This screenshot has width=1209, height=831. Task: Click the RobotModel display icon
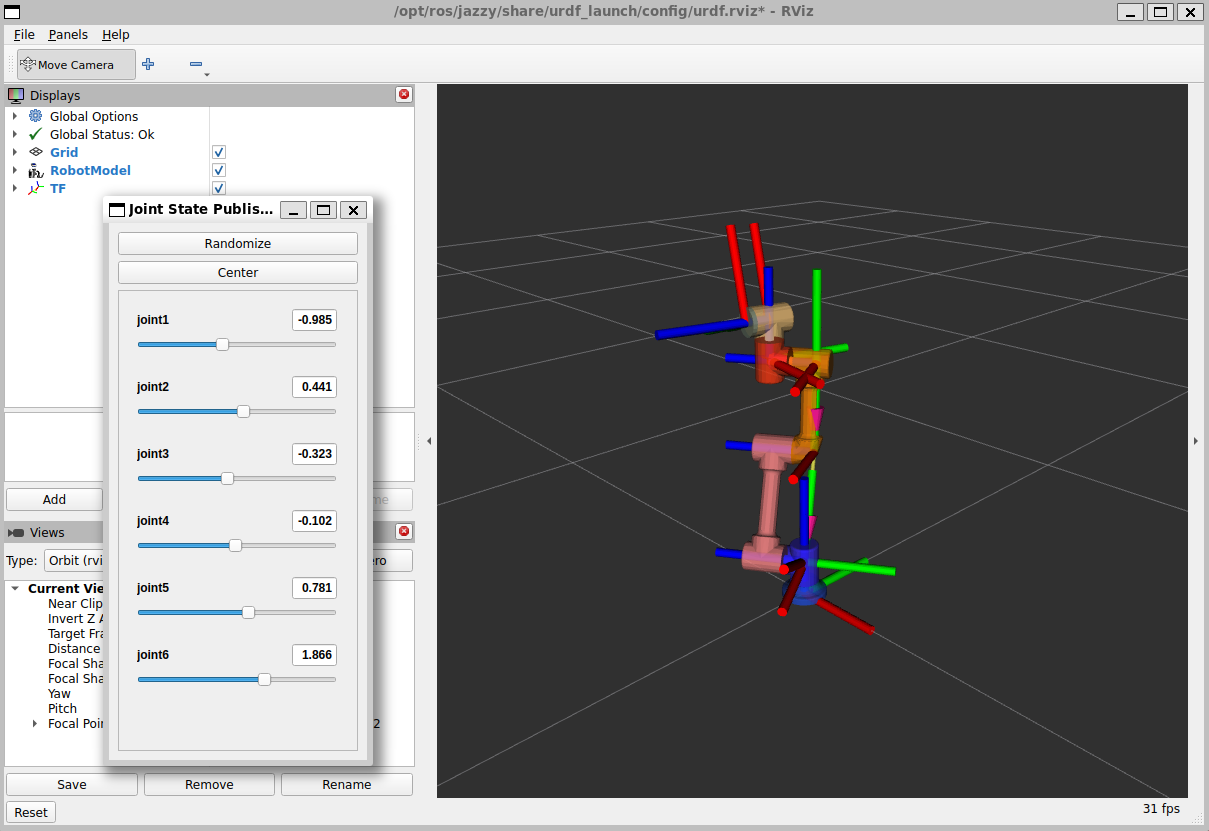click(36, 170)
